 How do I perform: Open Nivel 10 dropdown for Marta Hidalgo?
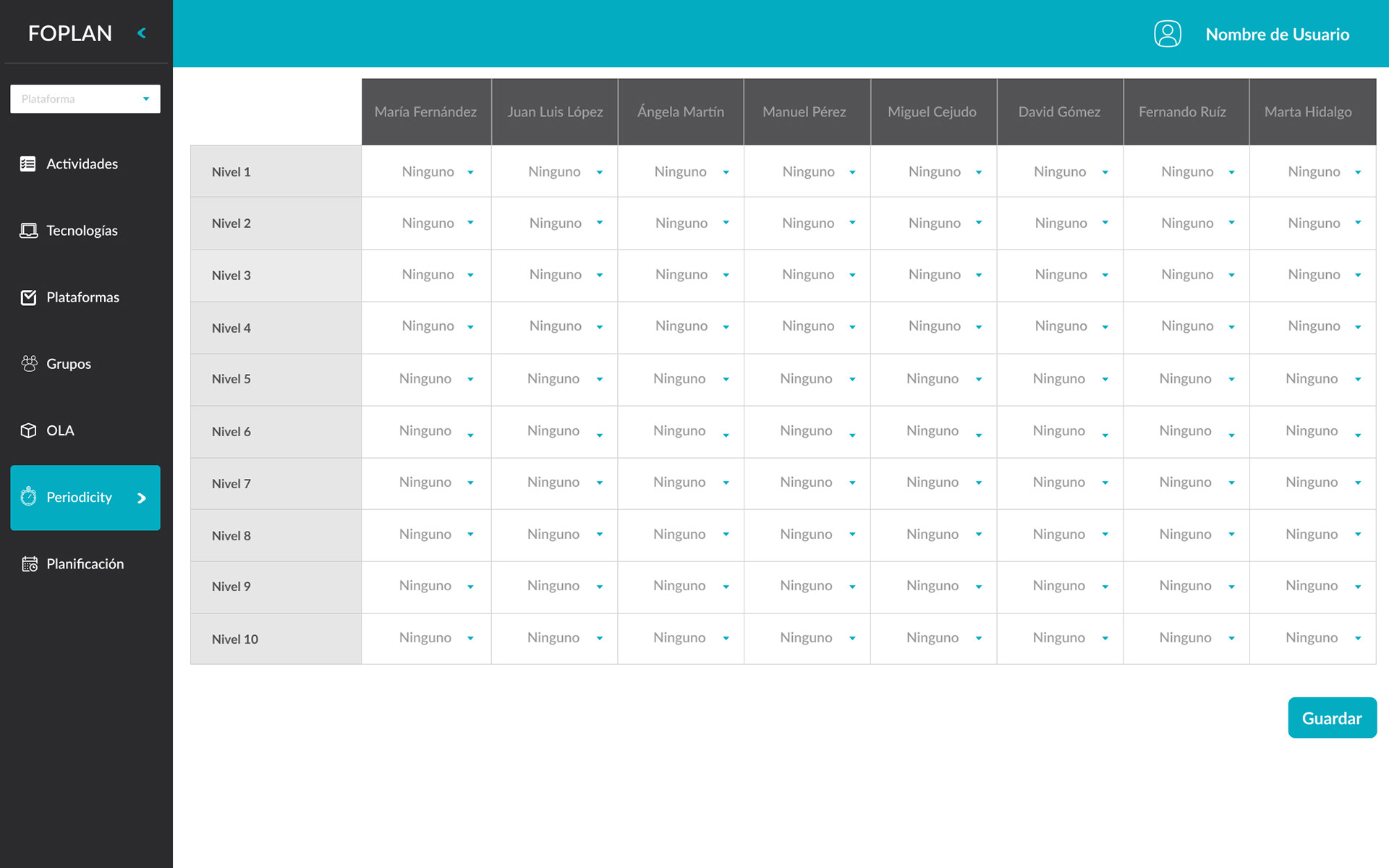click(1322, 638)
